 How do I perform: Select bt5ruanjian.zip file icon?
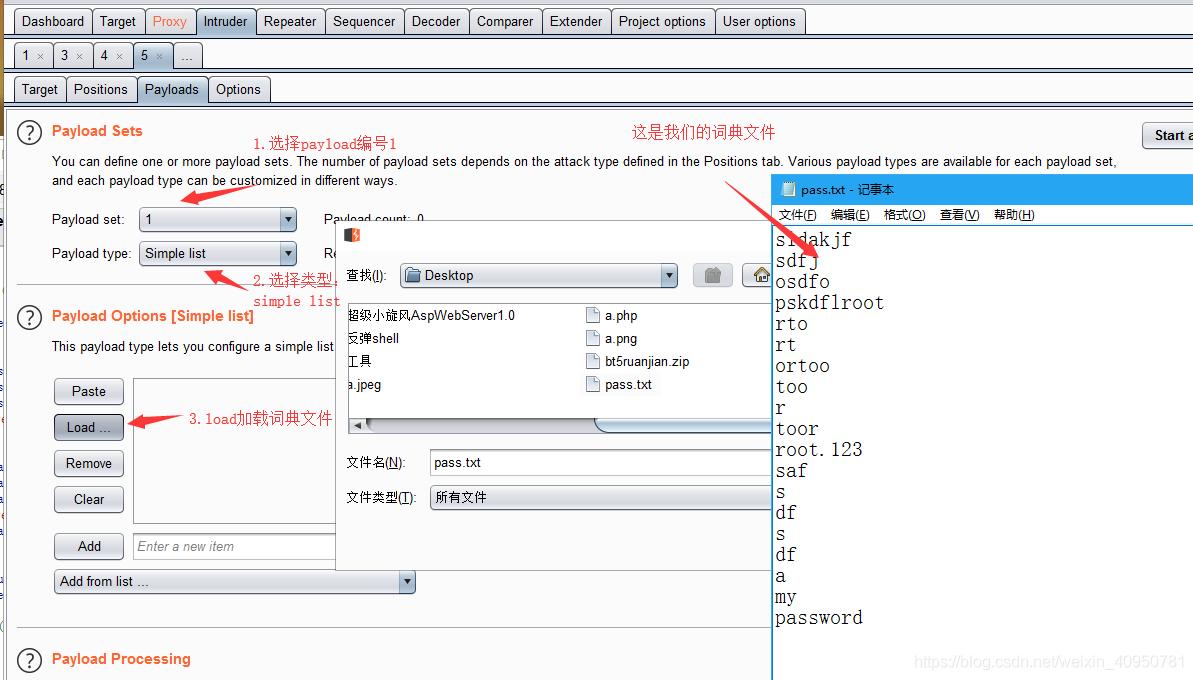(x=593, y=361)
